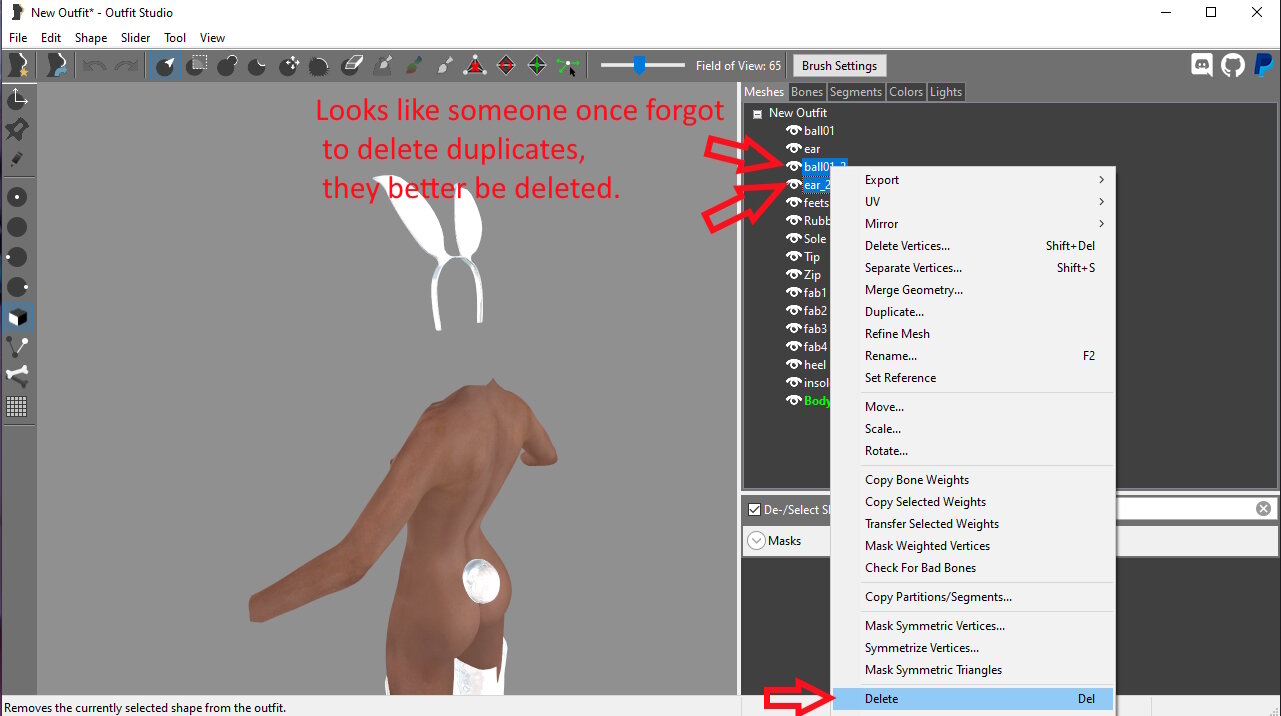Select the Color paint brush tool
1281x716 pixels.
(x=413, y=66)
